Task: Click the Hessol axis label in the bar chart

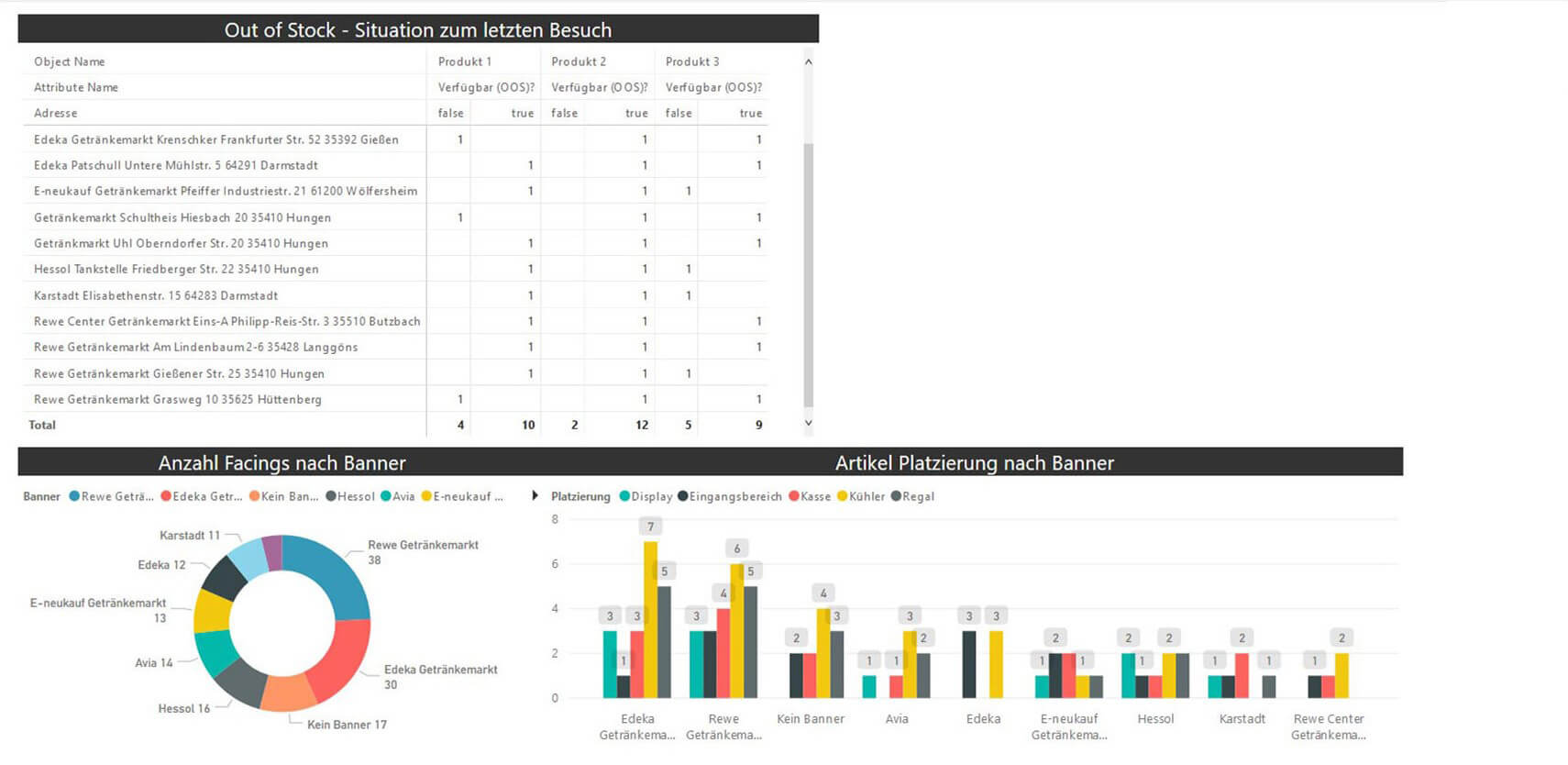Action: pyautogui.click(x=1155, y=719)
